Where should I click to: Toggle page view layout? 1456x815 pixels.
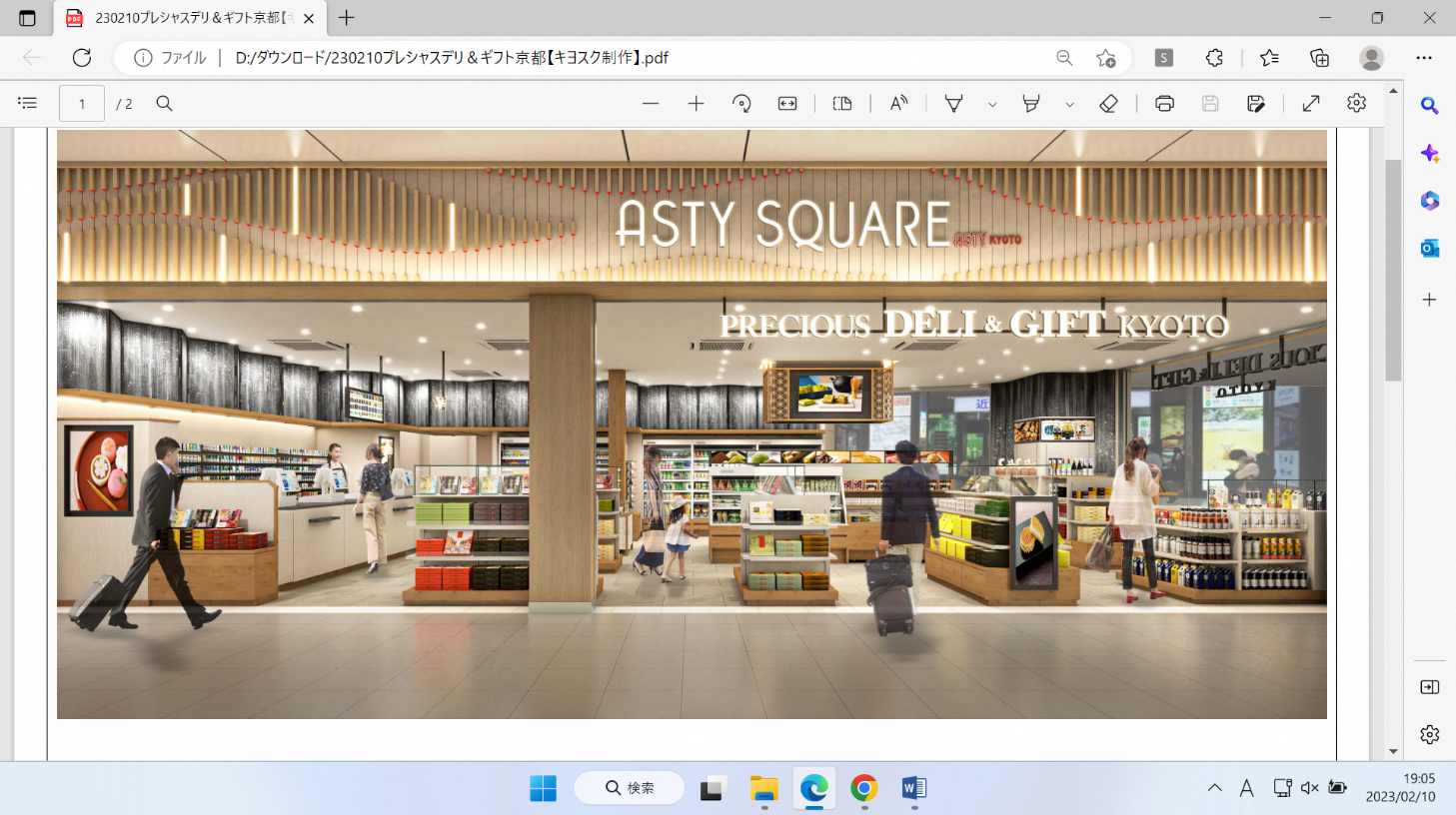click(x=842, y=104)
